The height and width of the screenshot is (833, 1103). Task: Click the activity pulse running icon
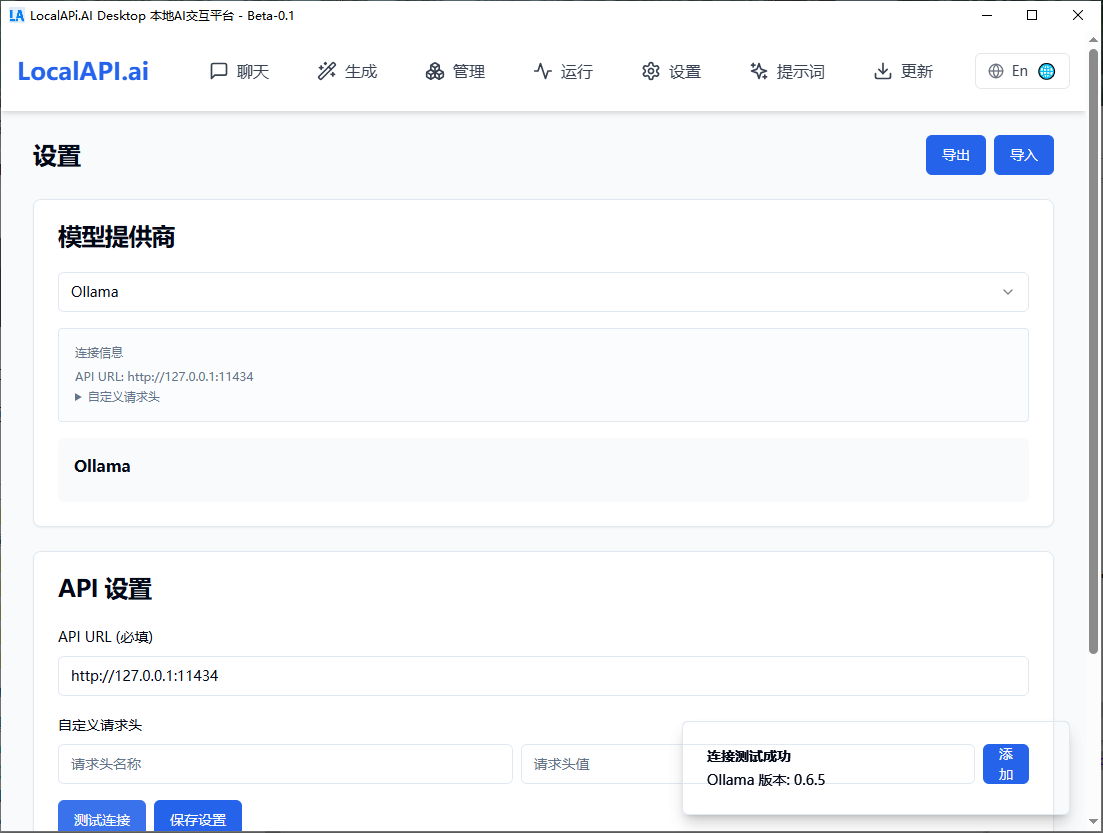coord(542,71)
